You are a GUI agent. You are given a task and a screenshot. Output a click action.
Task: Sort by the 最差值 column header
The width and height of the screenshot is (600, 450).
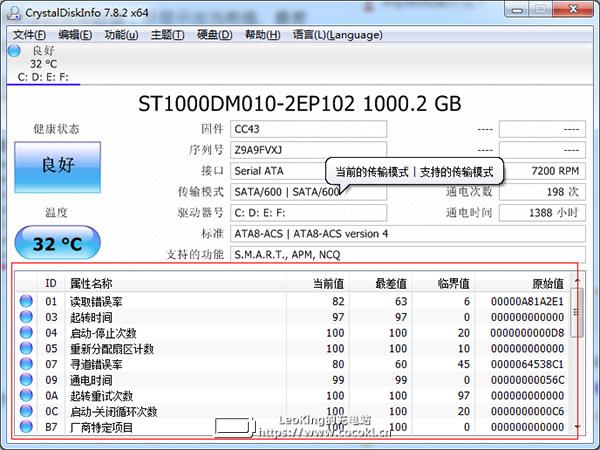click(x=381, y=283)
